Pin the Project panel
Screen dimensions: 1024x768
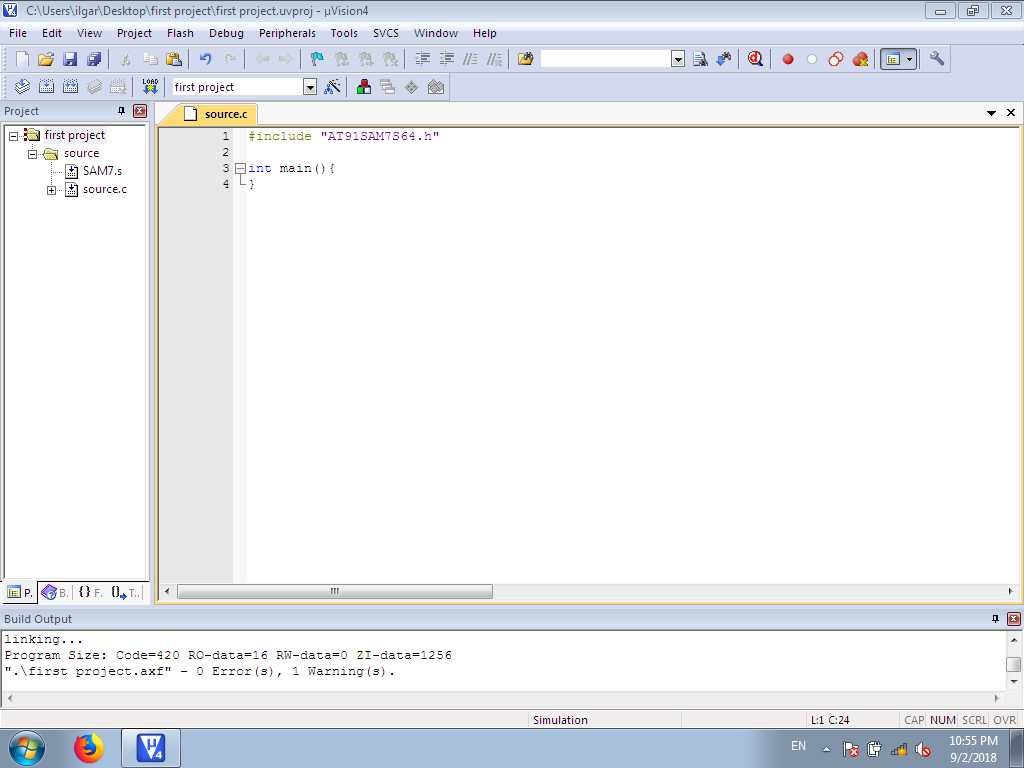[x=122, y=111]
